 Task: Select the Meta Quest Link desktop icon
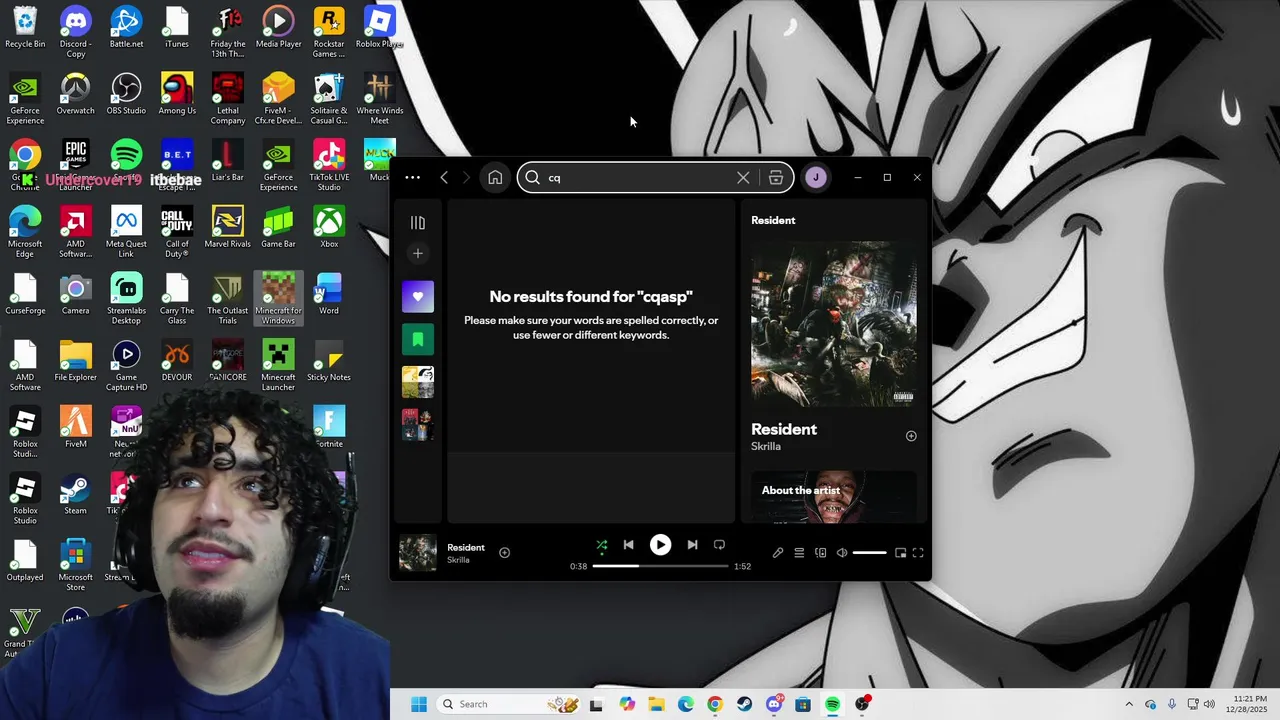(126, 232)
